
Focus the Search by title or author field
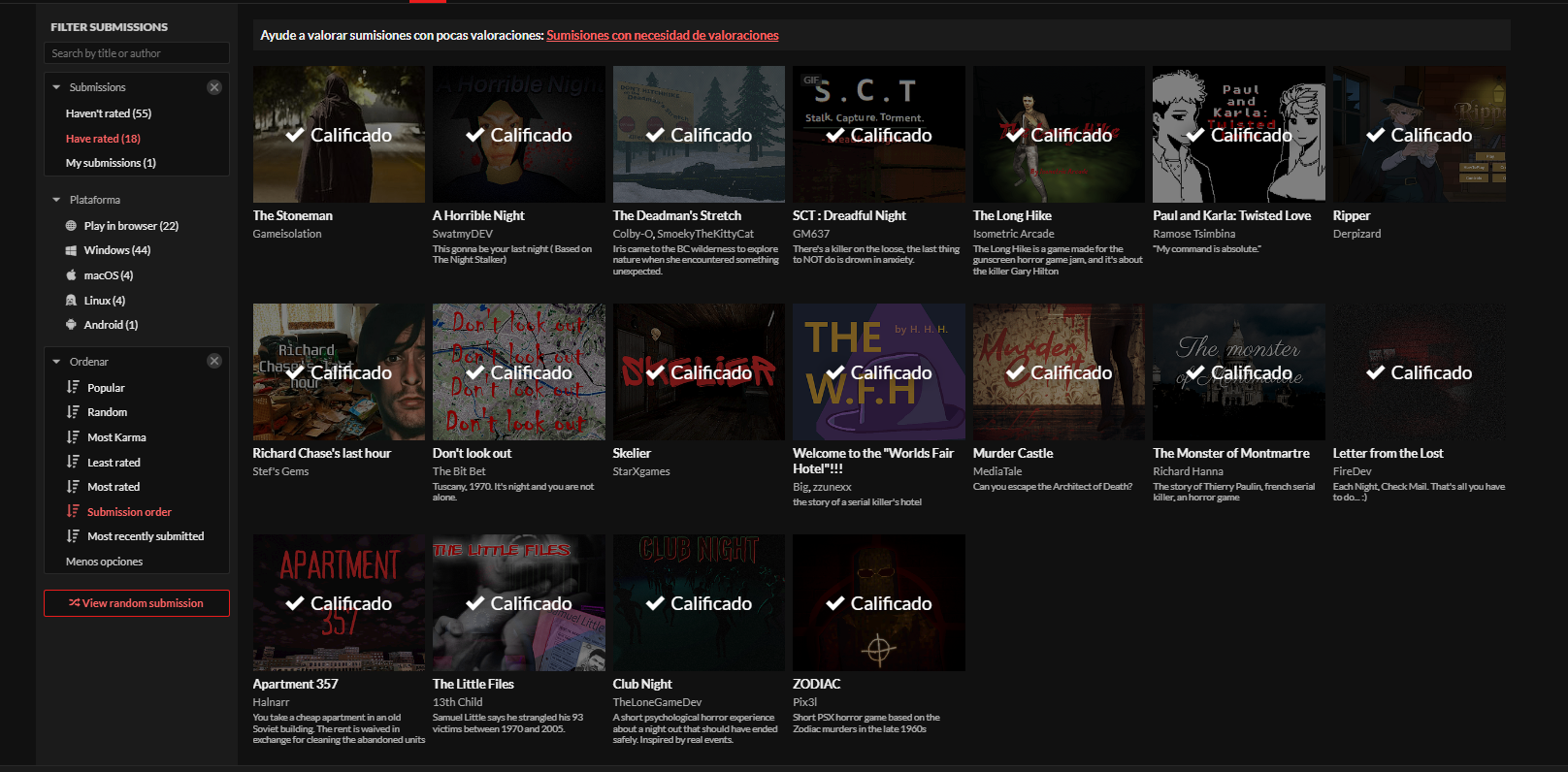coord(137,53)
